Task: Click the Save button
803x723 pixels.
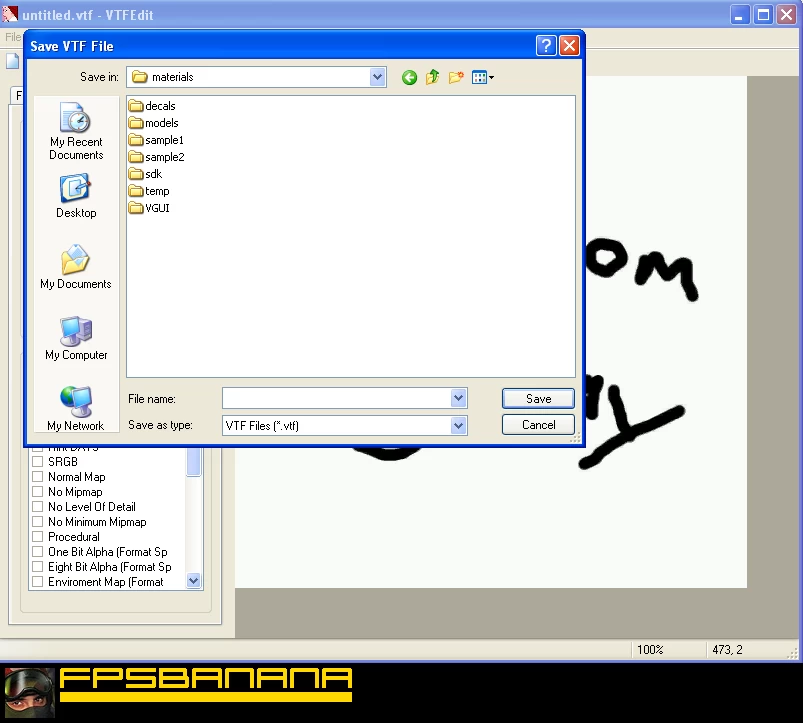Action: pos(538,398)
